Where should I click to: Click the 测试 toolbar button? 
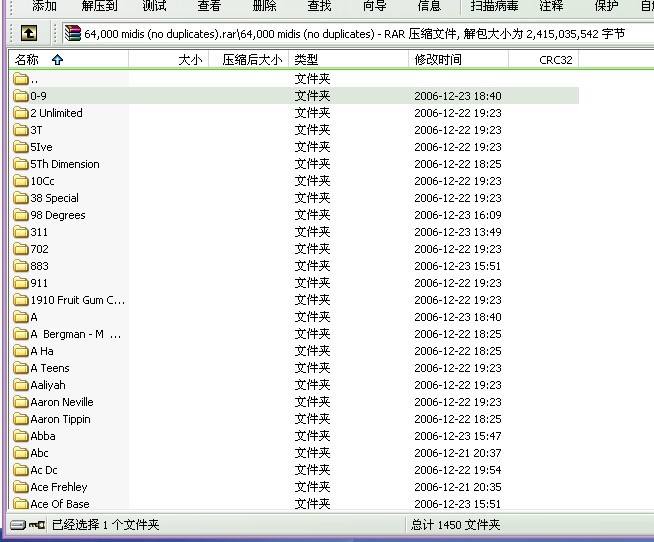point(154,6)
